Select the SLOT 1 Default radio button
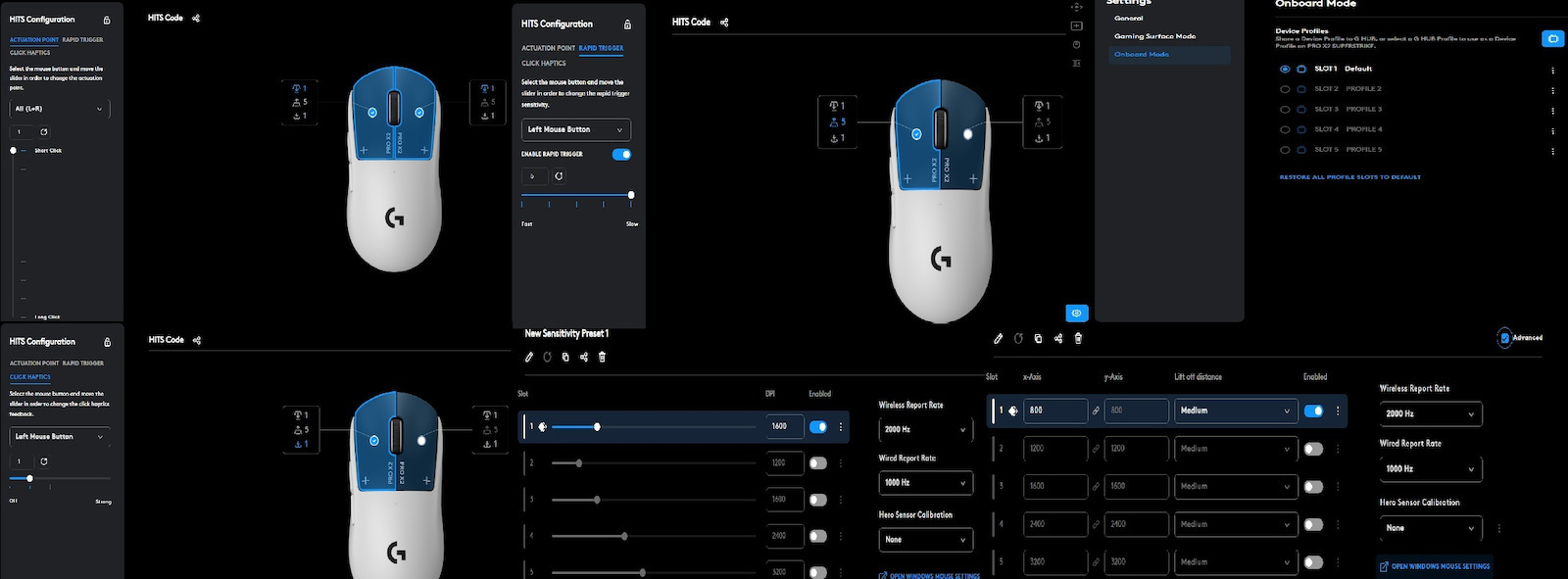Image resolution: width=1568 pixels, height=579 pixels. (1285, 69)
